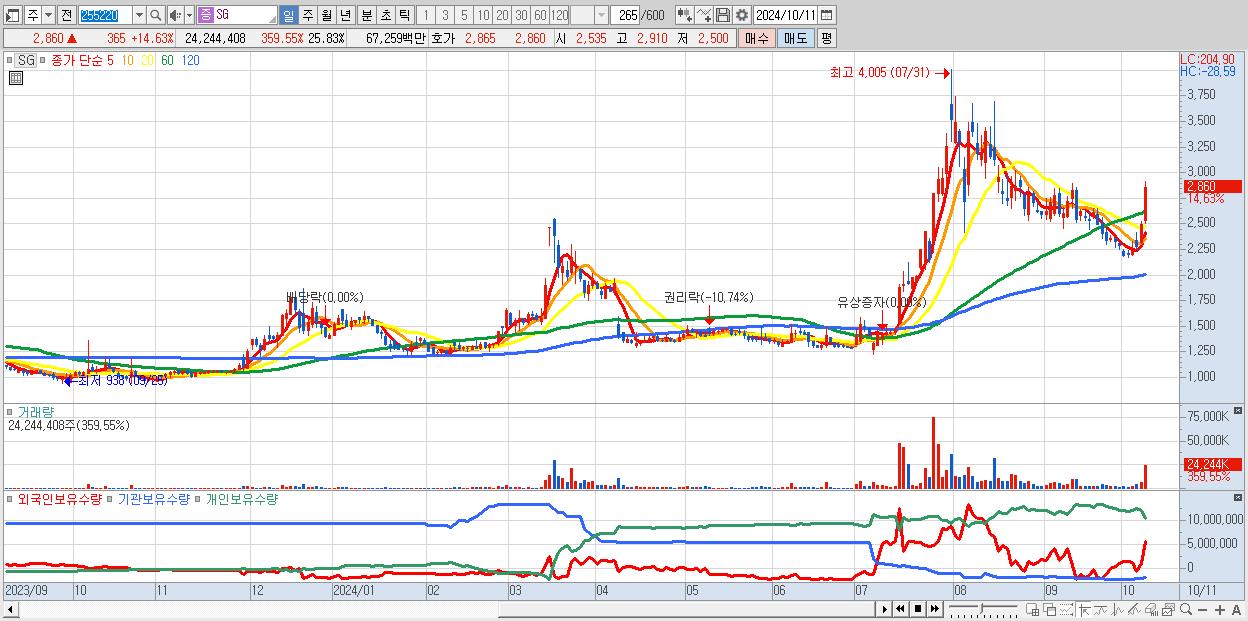Click the multi-line drawing tool icon

coord(1135,609)
